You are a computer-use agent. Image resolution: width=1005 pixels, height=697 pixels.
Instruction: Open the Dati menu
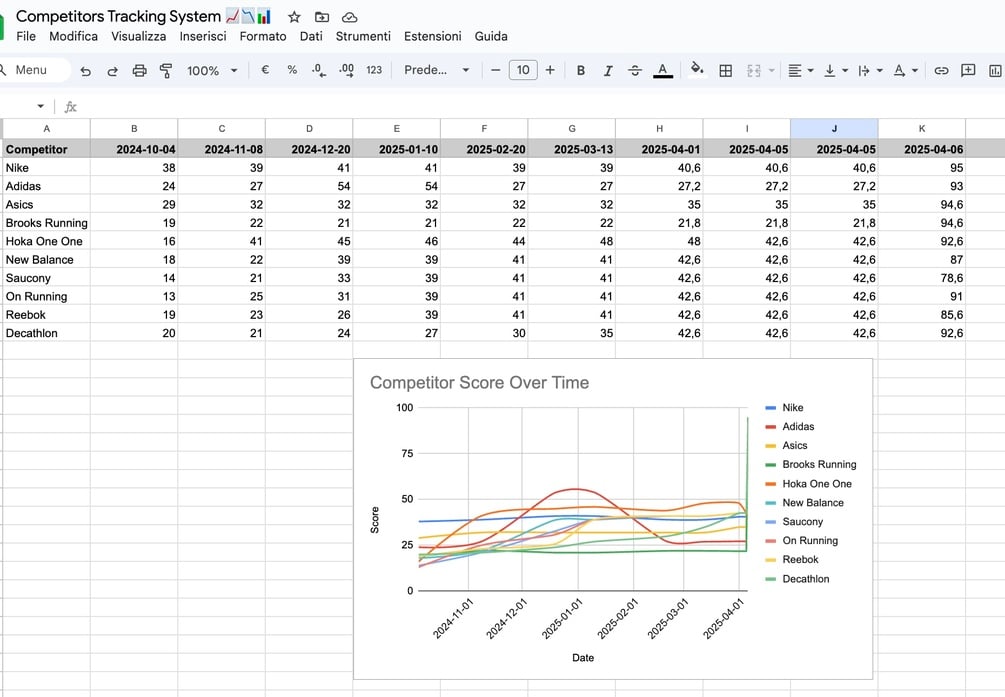pos(311,37)
